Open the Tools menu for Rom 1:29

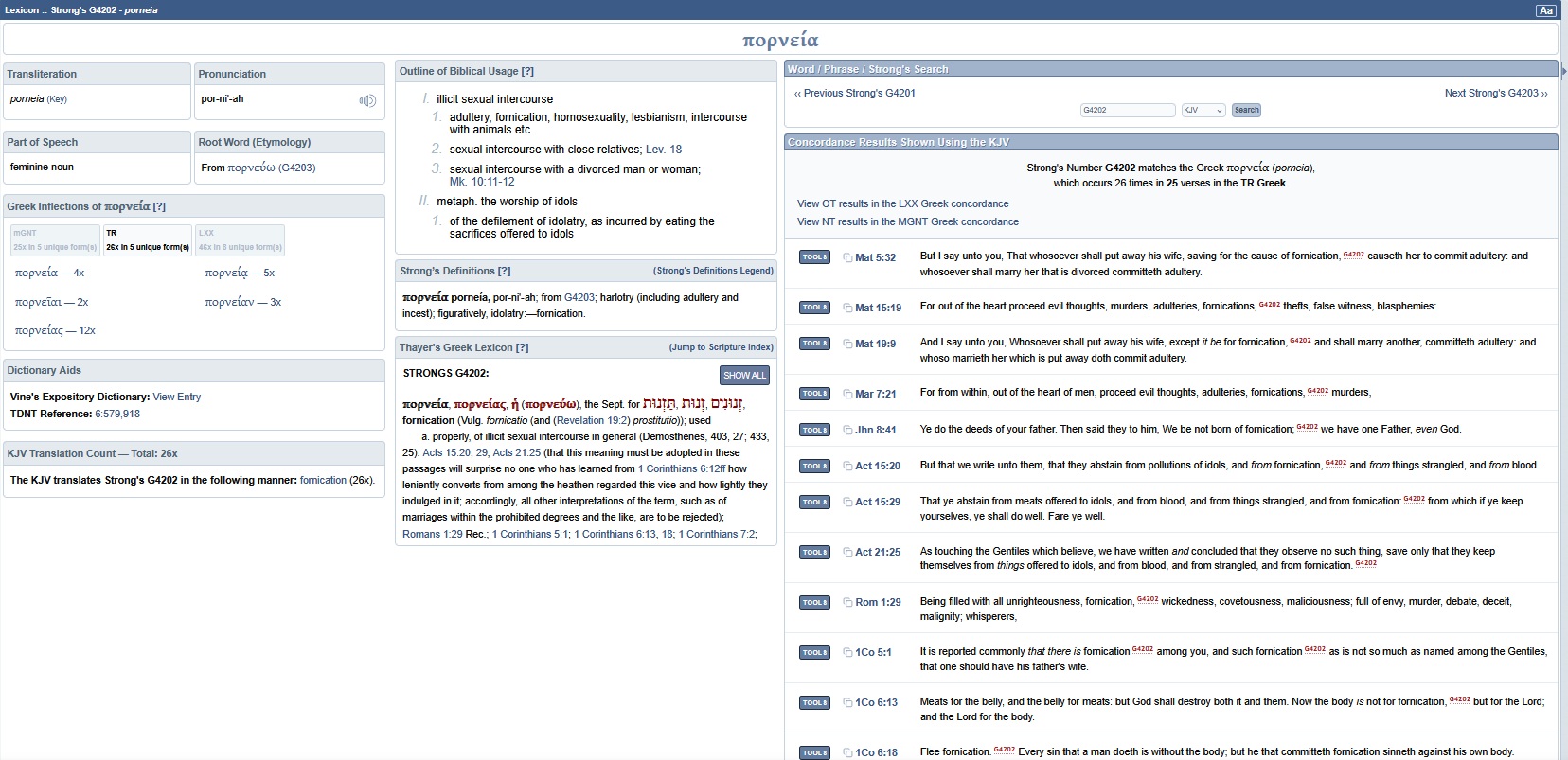click(x=814, y=602)
